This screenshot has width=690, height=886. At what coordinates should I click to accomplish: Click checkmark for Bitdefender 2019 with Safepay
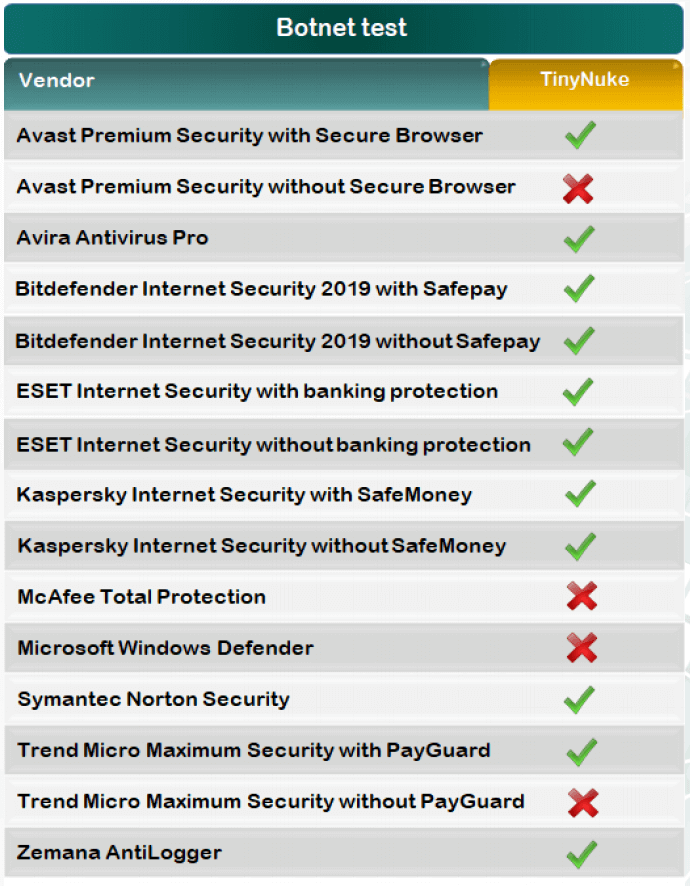[x=579, y=290]
